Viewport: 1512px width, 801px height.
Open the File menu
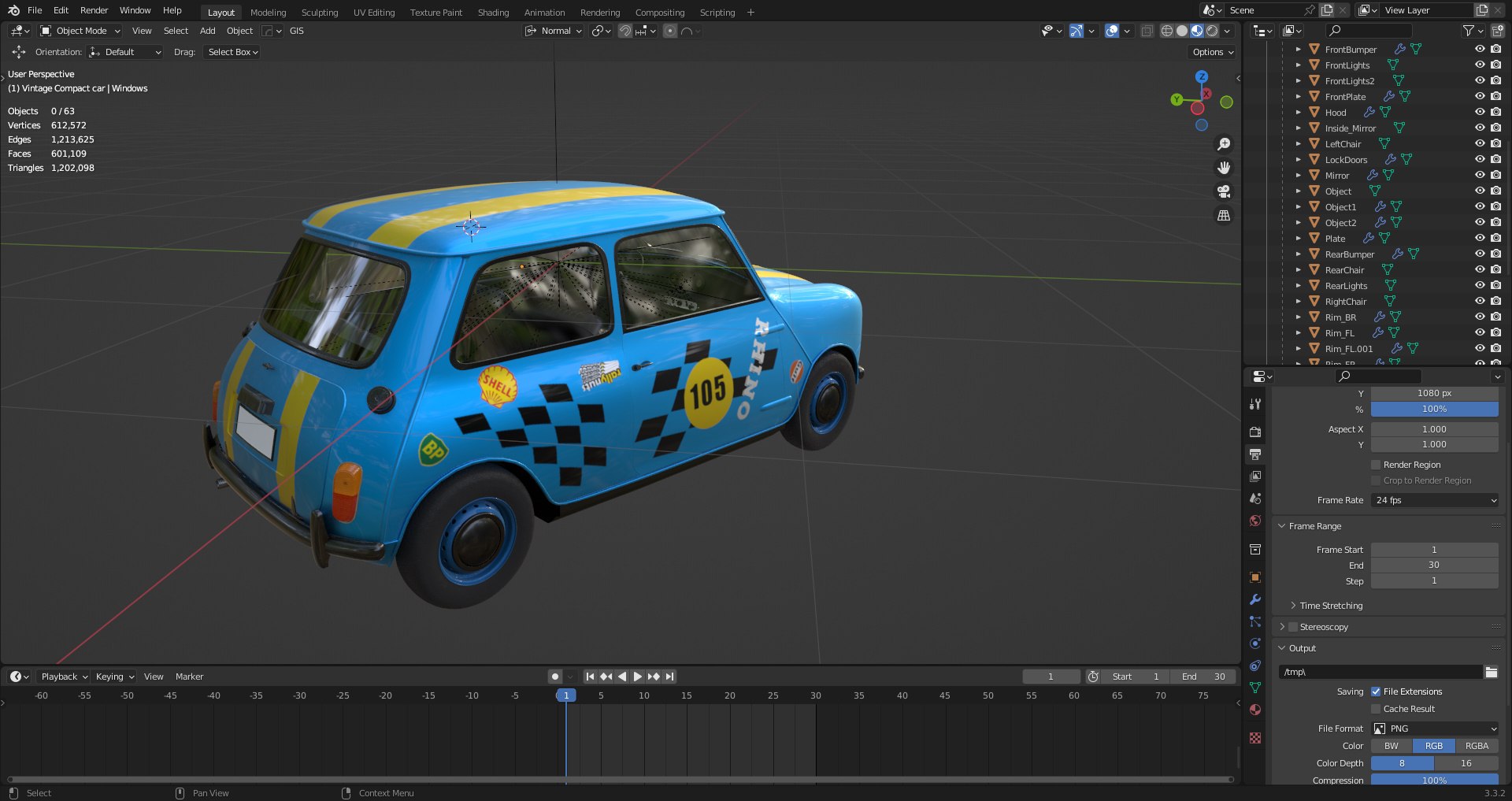[x=35, y=10]
